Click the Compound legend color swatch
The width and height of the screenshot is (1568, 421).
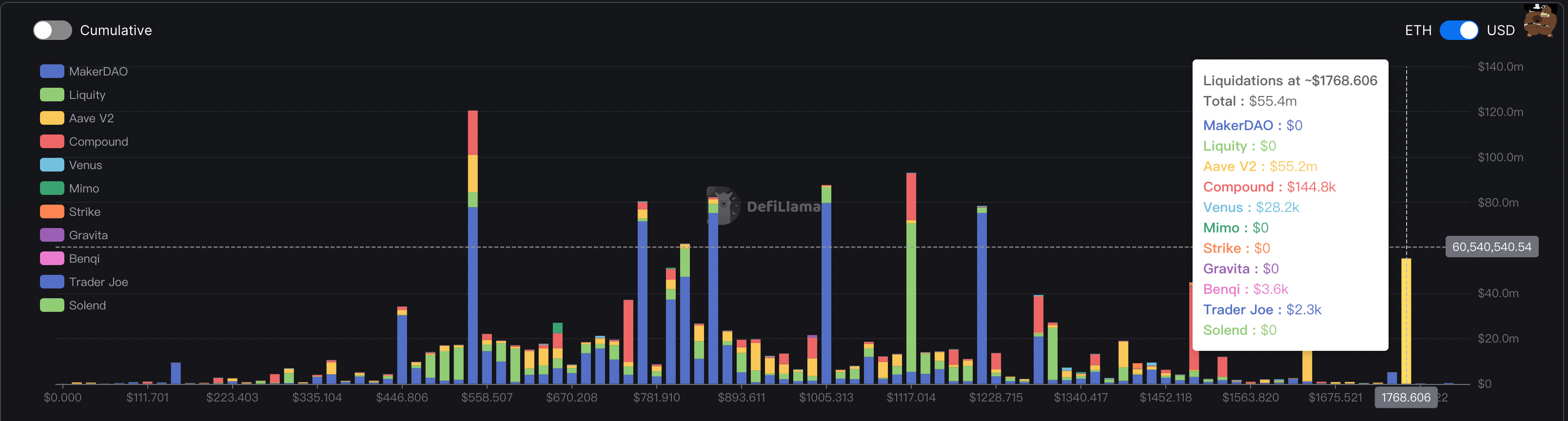point(52,142)
